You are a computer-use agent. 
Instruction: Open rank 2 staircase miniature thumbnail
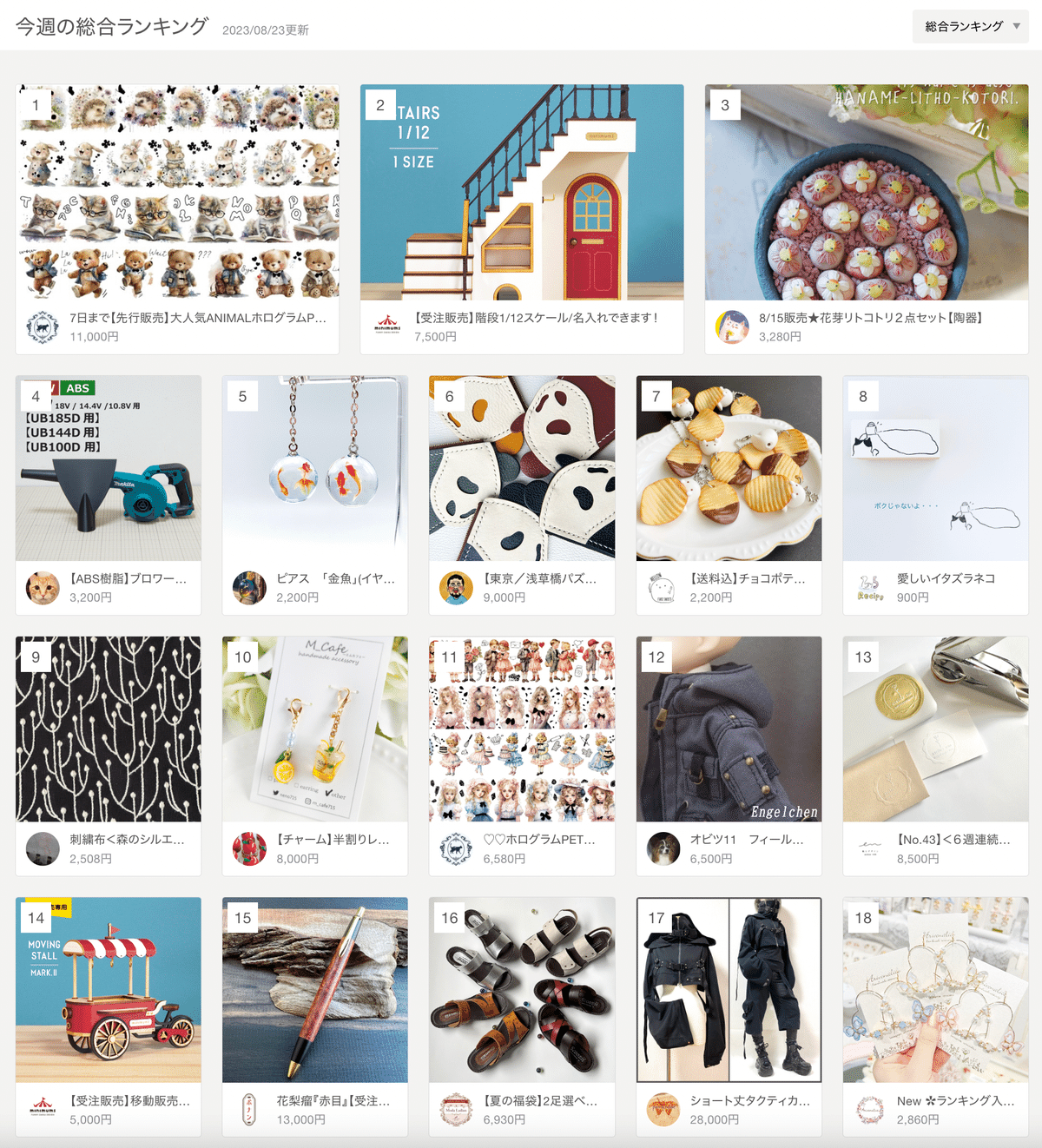[x=522, y=192]
